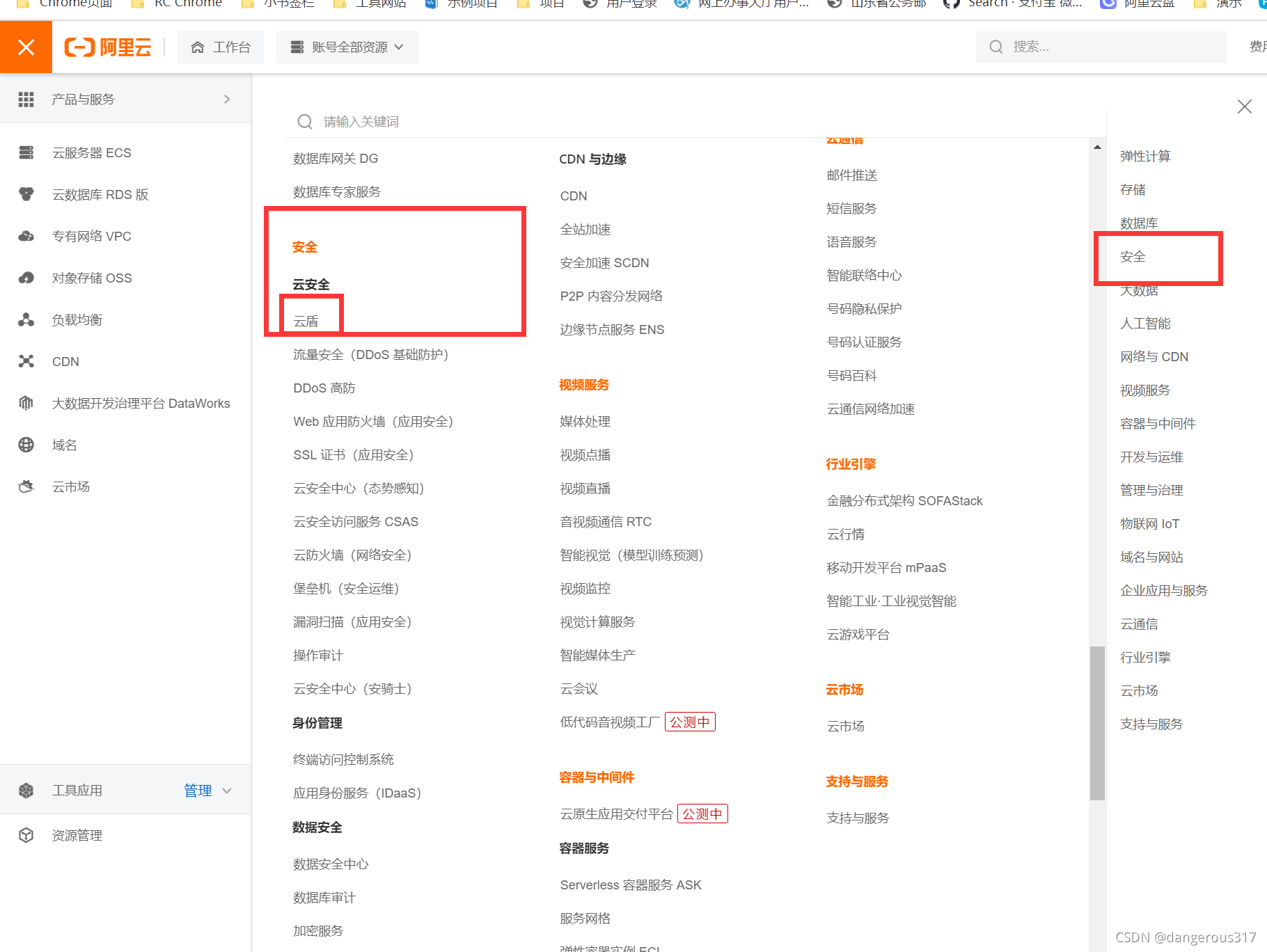Click the 云市场 sidebar icon
1267x952 pixels.
[x=26, y=486]
